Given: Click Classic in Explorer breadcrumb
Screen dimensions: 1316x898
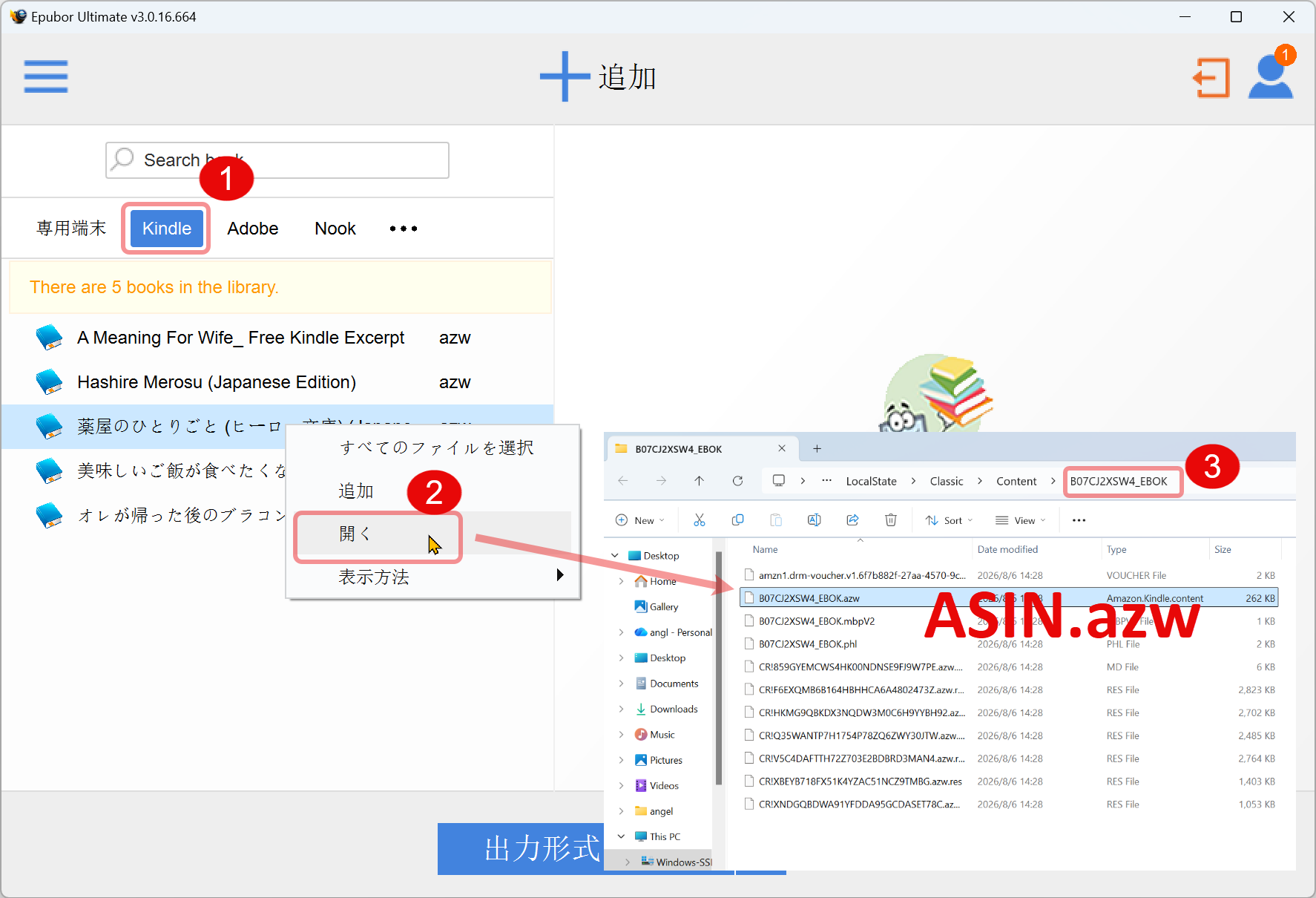Looking at the screenshot, I should [x=947, y=481].
